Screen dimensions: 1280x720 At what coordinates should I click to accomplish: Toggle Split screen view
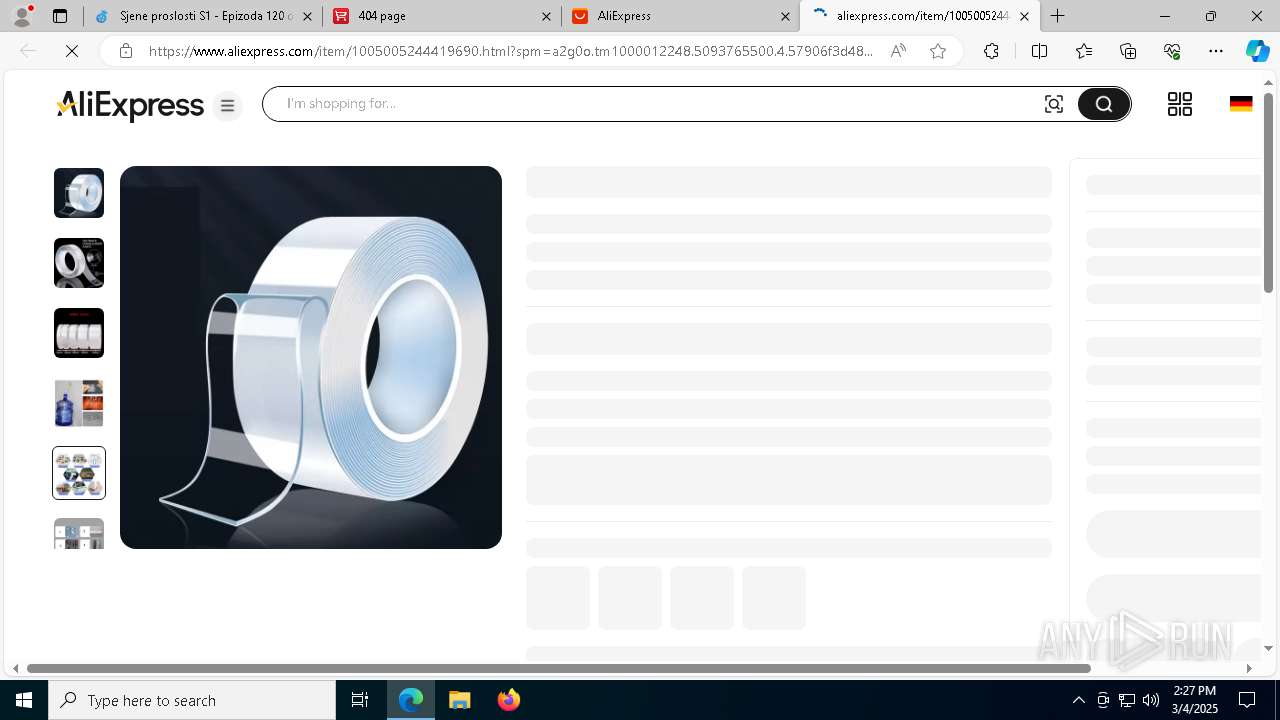[1039, 51]
